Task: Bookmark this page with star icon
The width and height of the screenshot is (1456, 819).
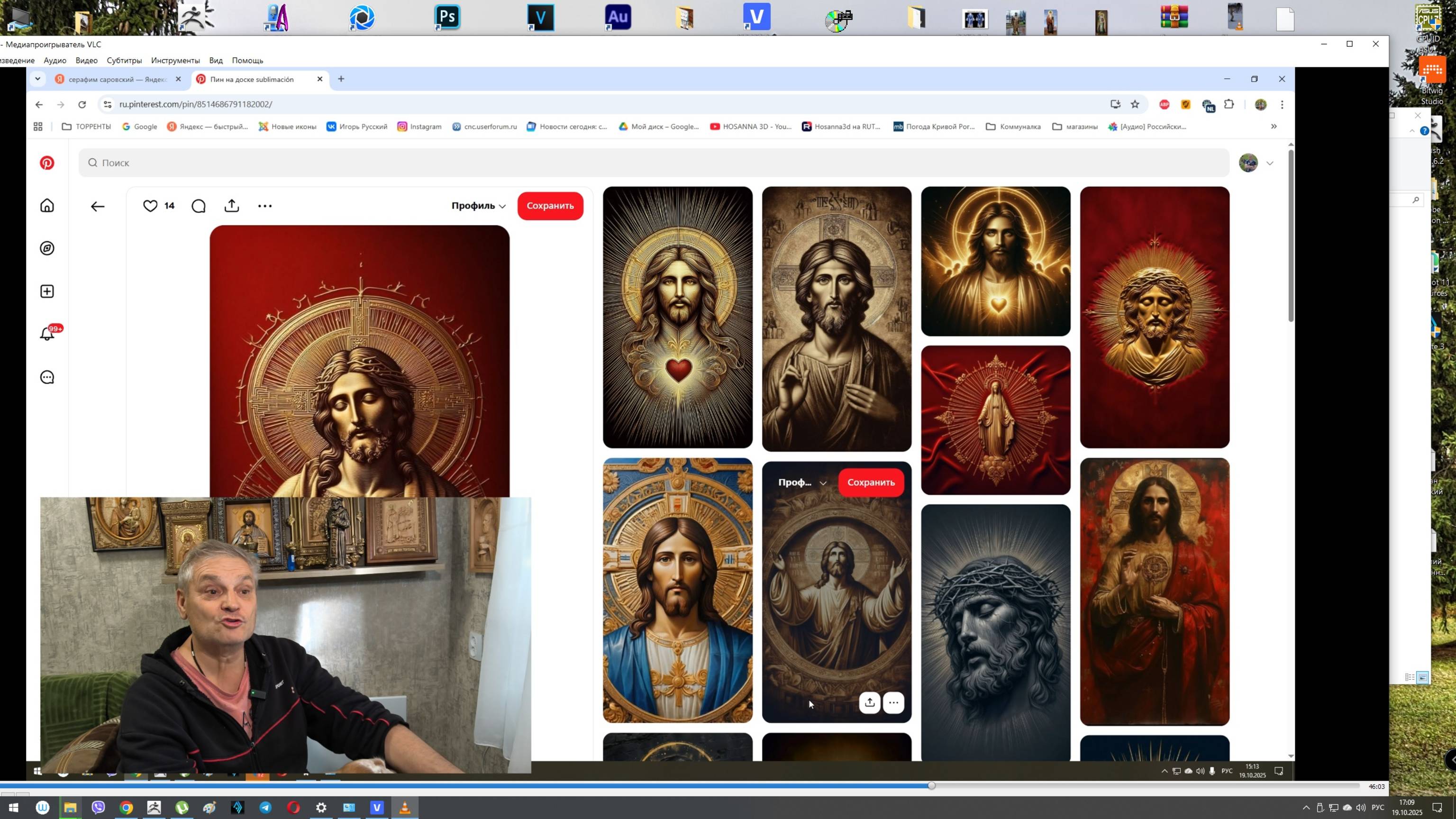Action: (1135, 104)
